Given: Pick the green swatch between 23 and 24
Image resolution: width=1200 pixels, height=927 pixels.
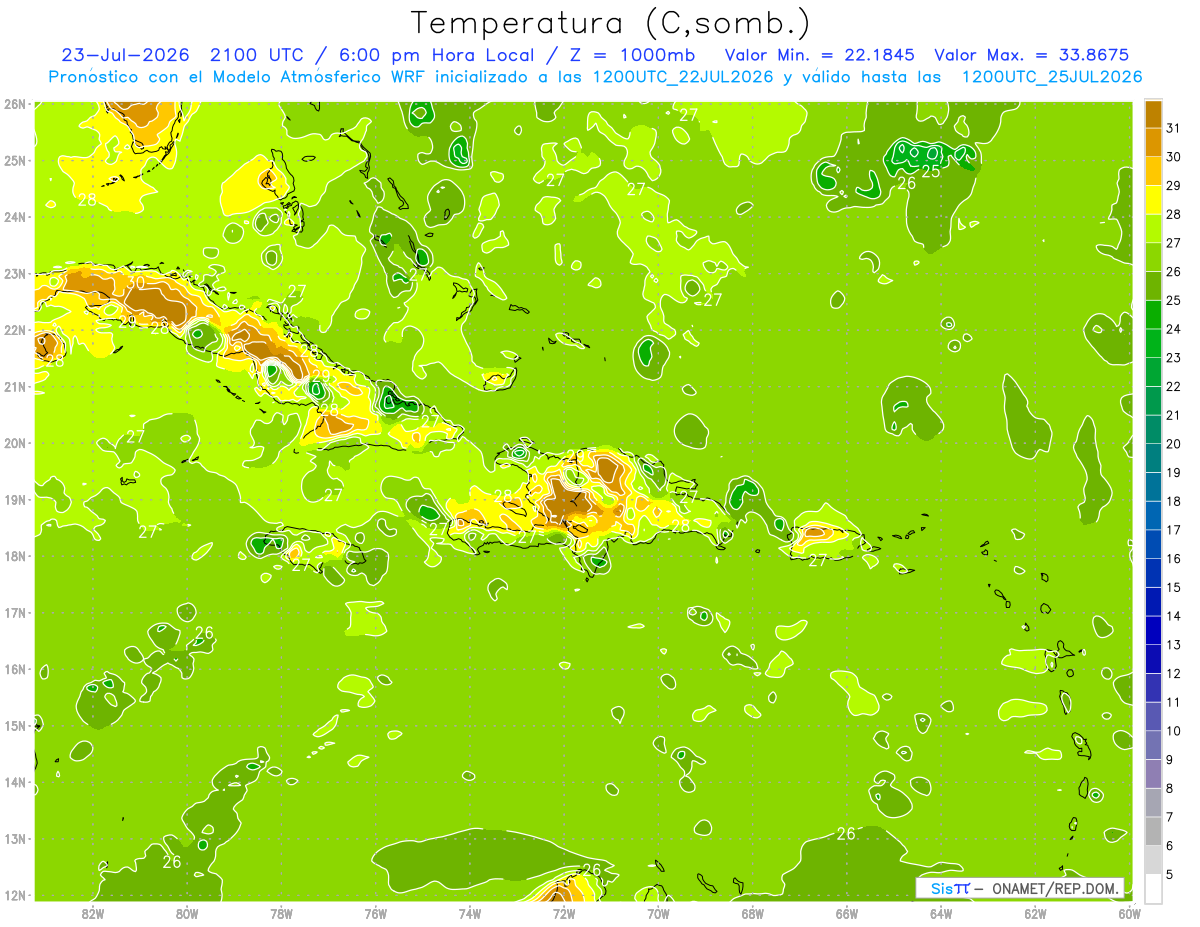Looking at the screenshot, I should 1153,344.
